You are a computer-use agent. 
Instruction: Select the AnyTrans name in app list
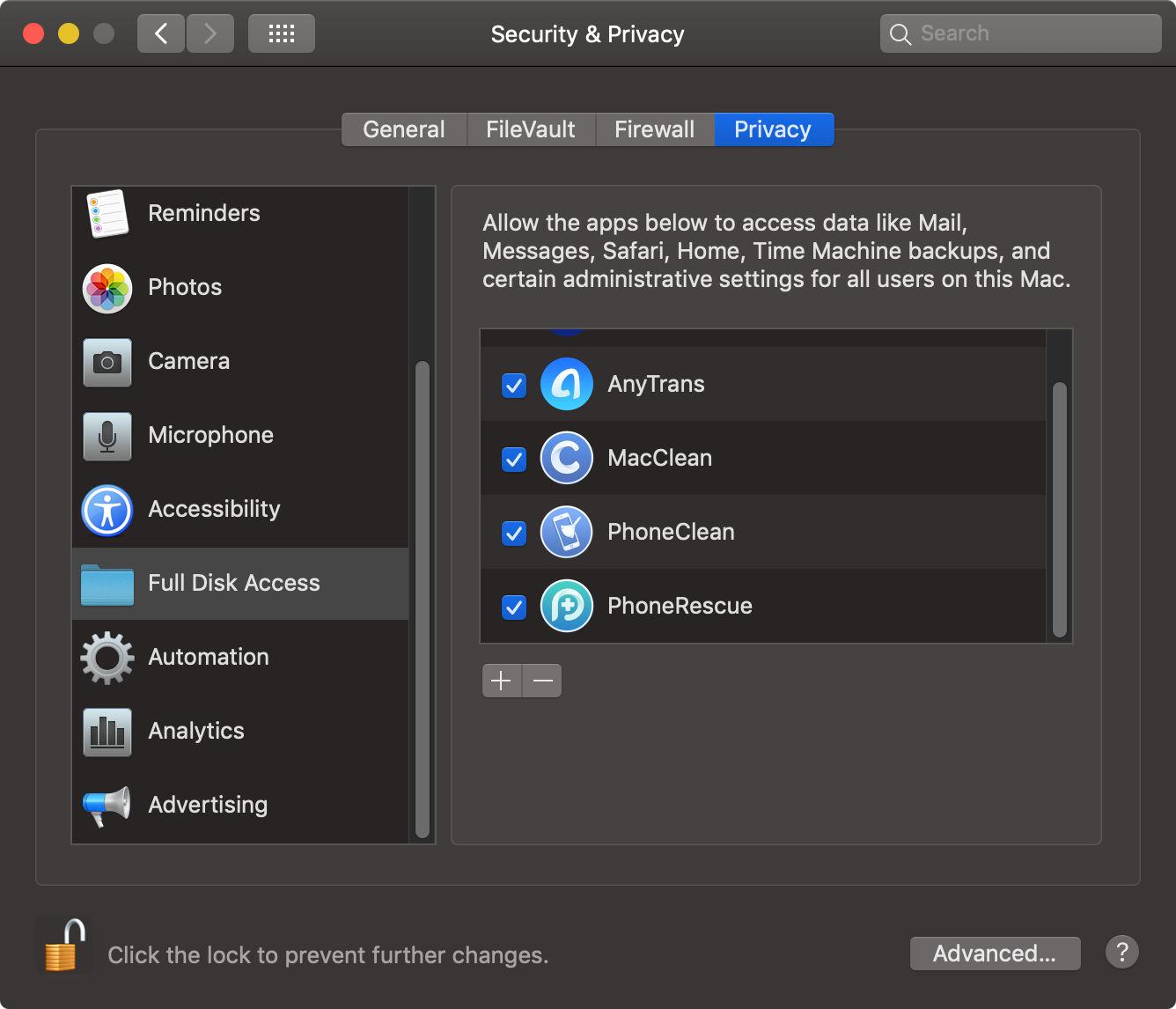[x=657, y=384]
